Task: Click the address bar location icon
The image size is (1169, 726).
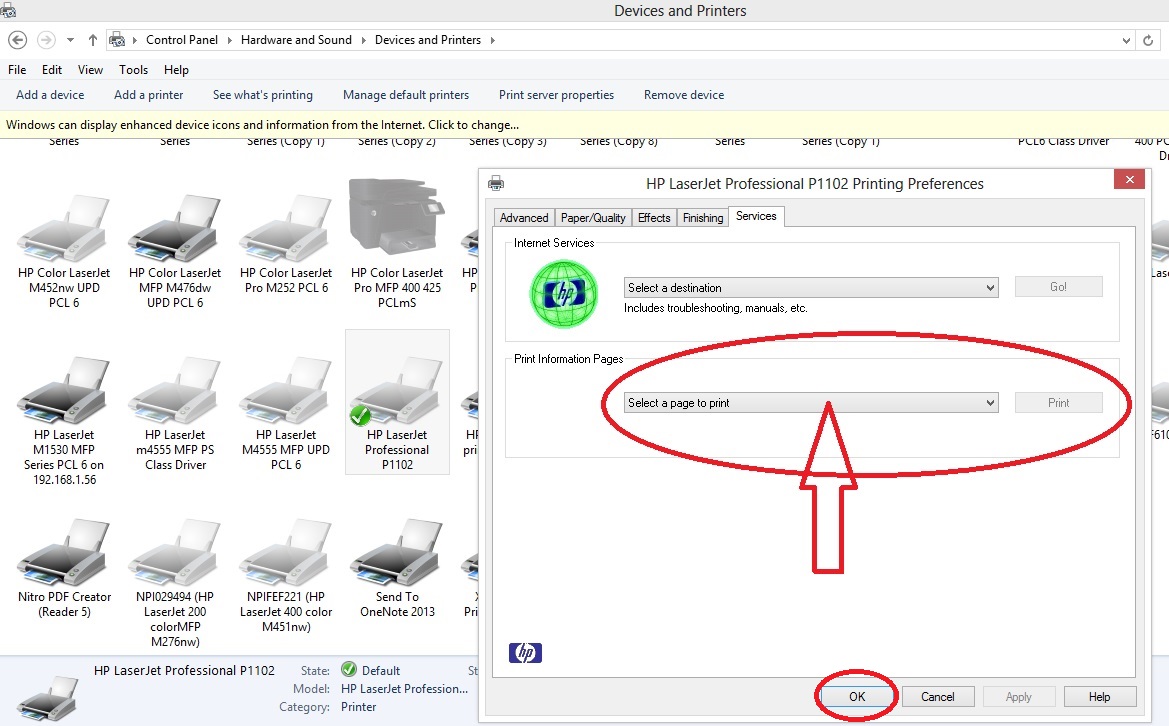Action: point(117,40)
